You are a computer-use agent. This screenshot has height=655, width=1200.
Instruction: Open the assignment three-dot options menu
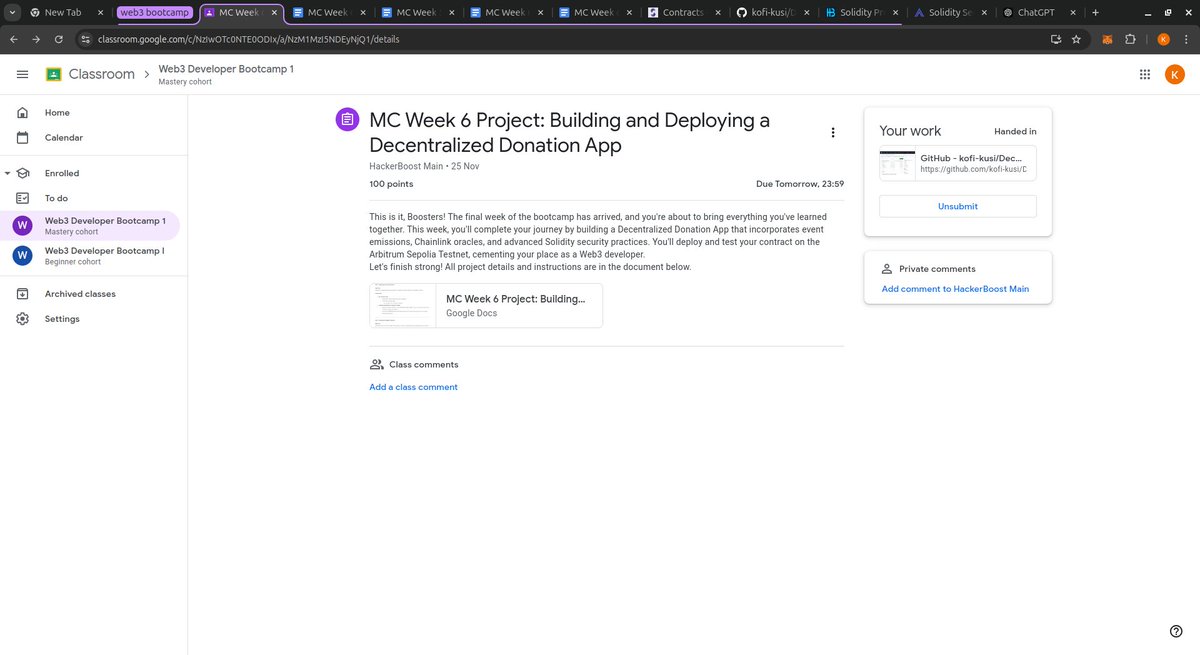point(833,132)
